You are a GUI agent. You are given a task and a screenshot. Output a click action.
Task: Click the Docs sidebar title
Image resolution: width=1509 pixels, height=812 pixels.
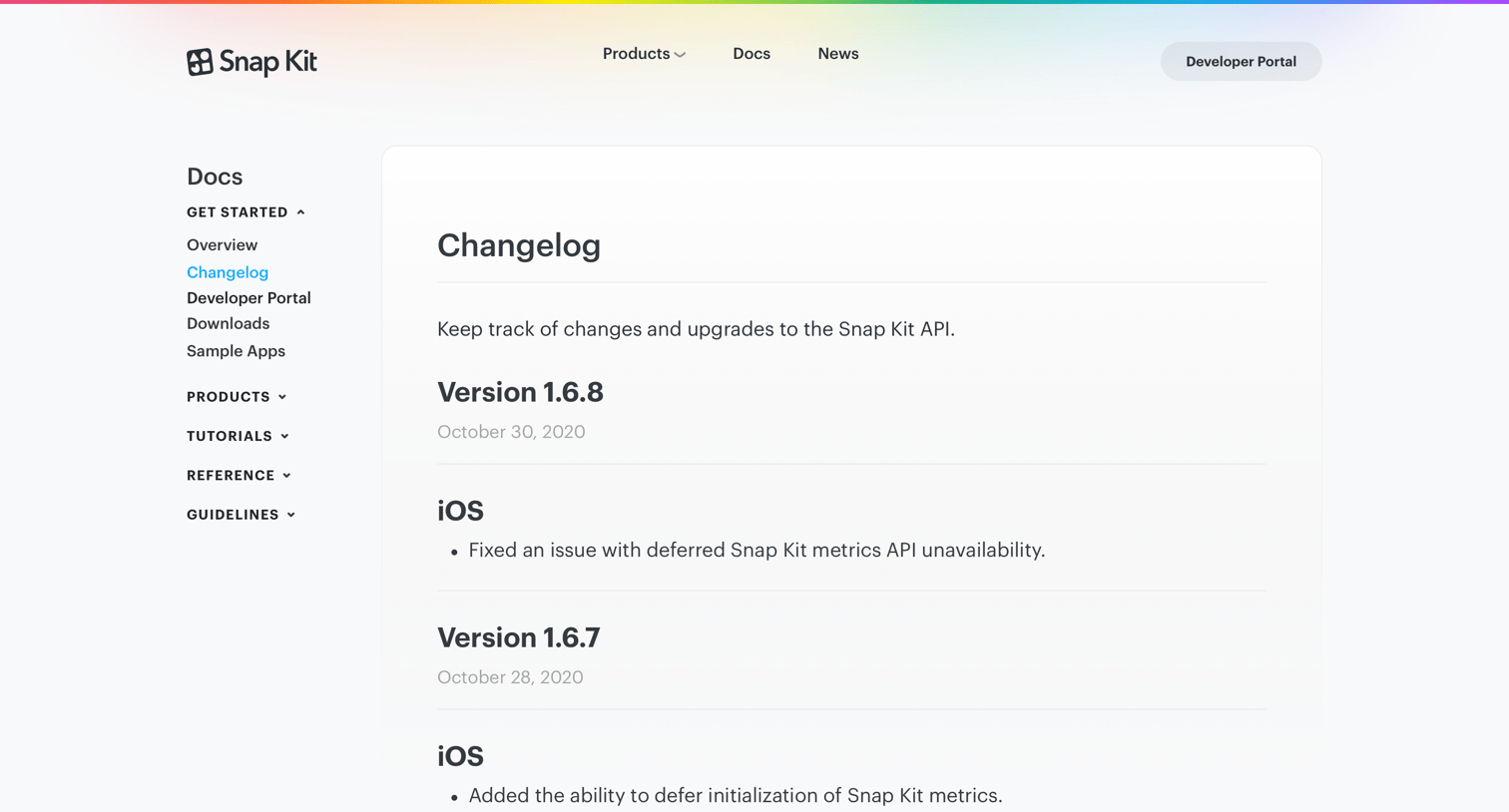tap(215, 177)
